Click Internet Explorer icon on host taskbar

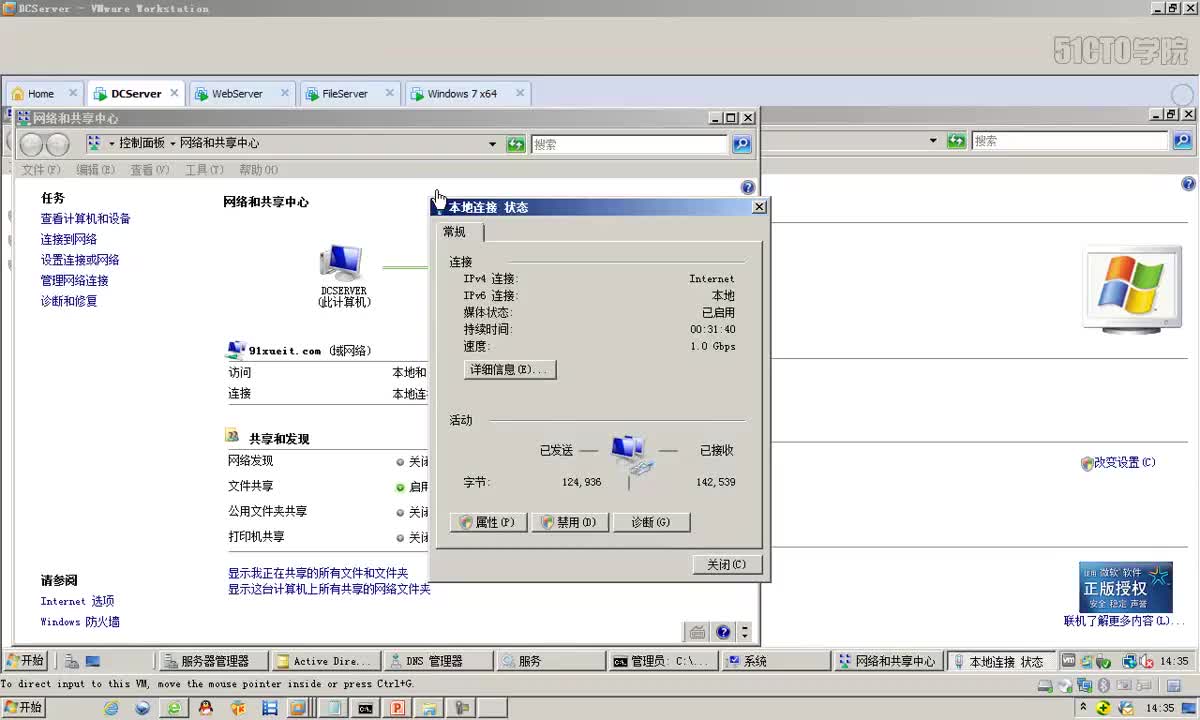coord(111,708)
